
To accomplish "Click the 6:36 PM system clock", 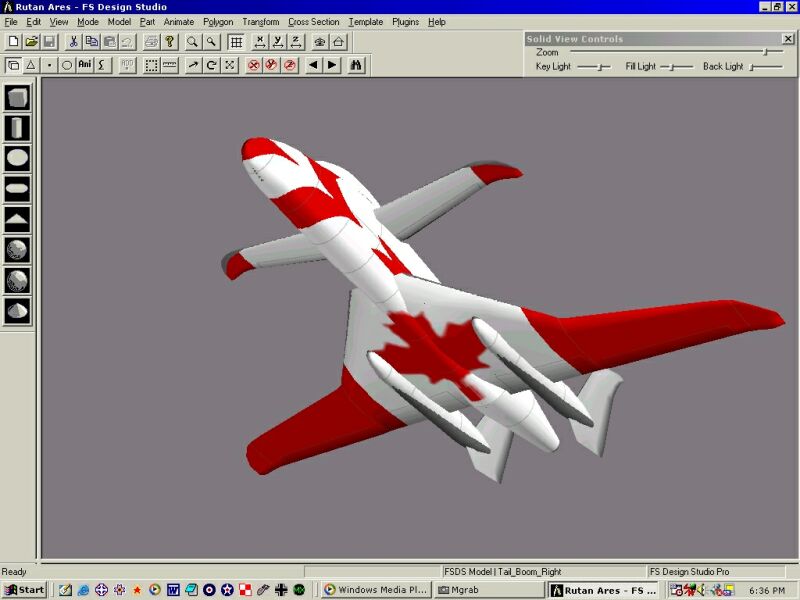I will coord(766,590).
